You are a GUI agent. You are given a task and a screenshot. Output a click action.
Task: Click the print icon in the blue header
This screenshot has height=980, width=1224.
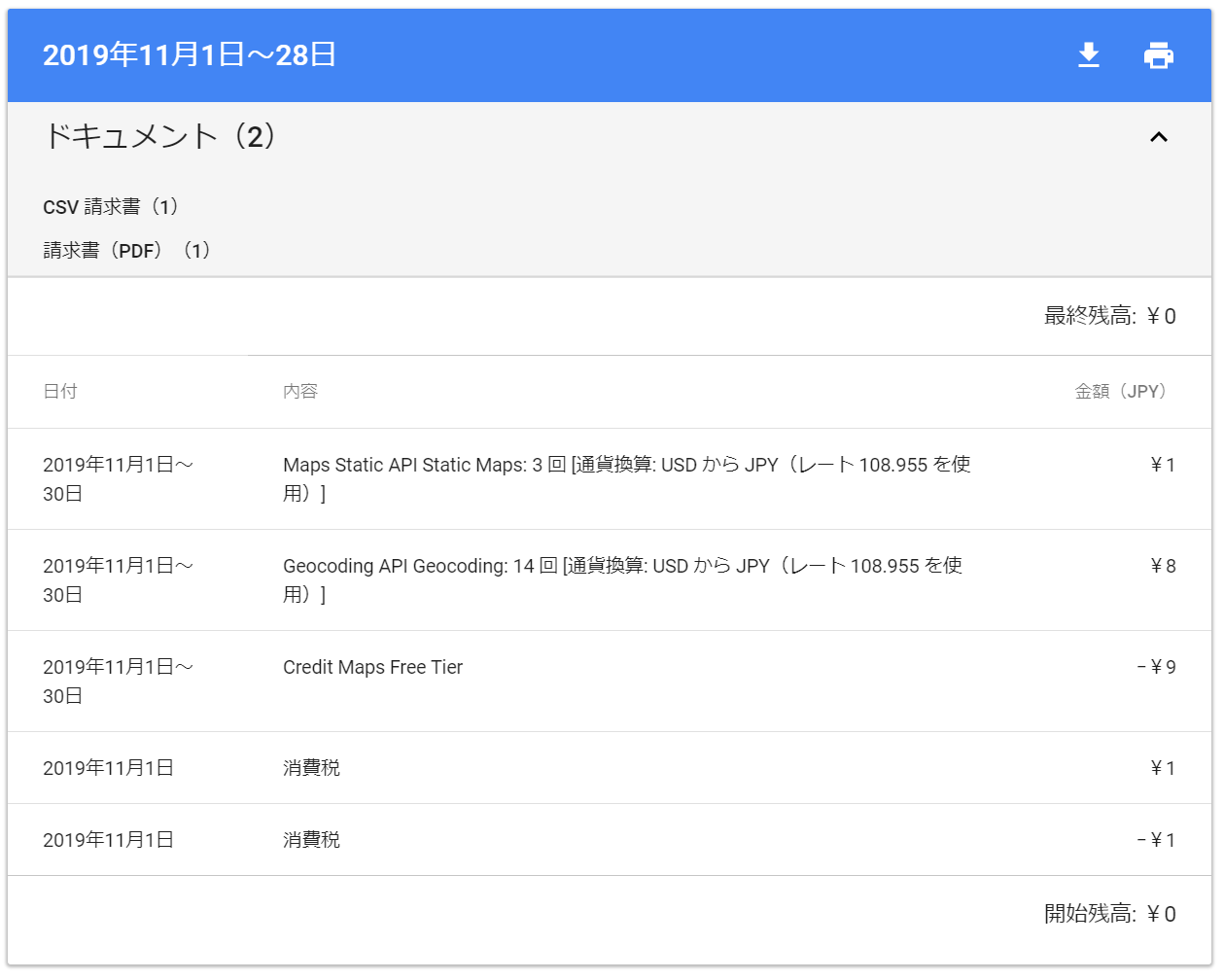(x=1158, y=55)
